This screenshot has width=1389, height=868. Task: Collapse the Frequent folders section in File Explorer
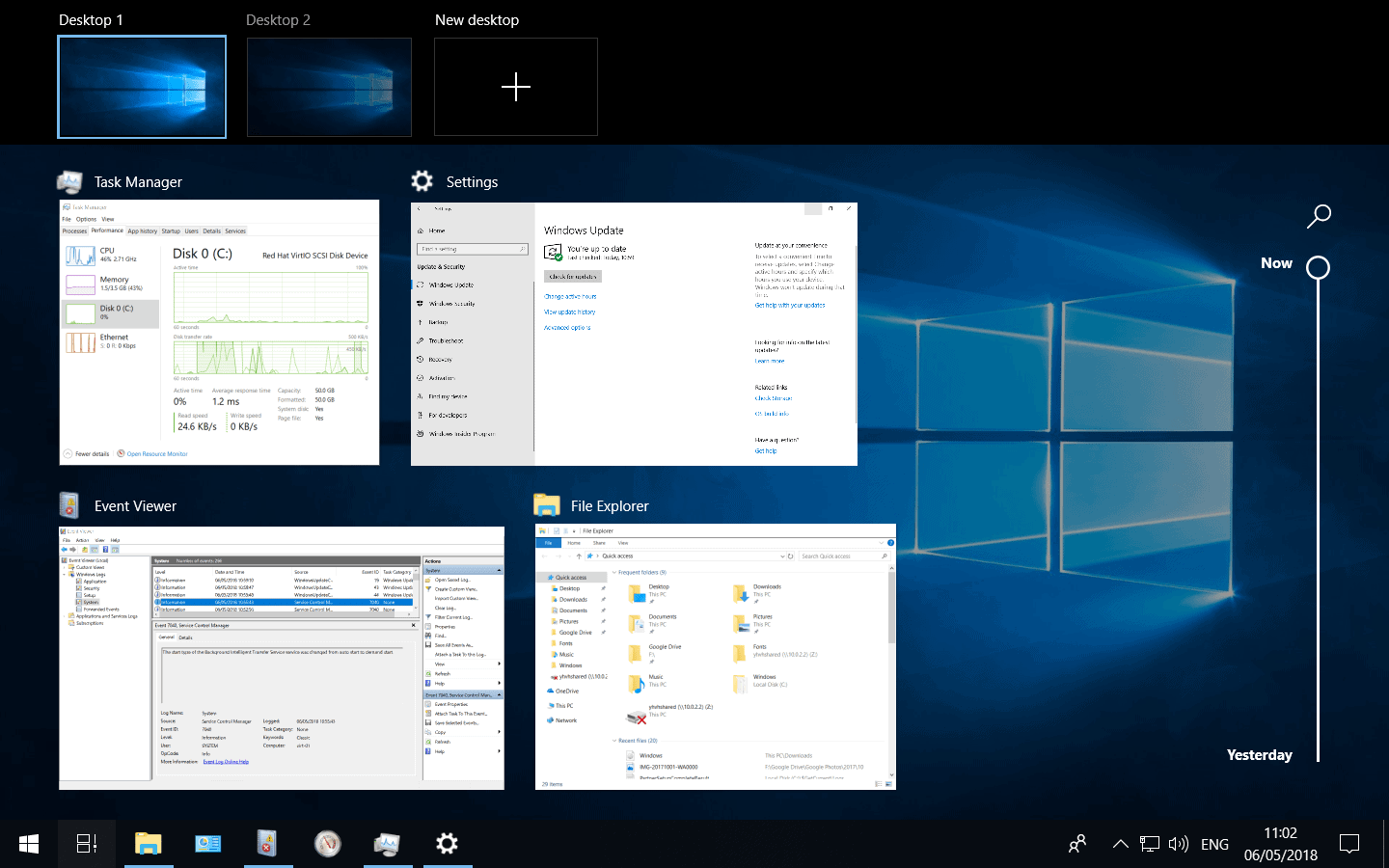[615, 572]
